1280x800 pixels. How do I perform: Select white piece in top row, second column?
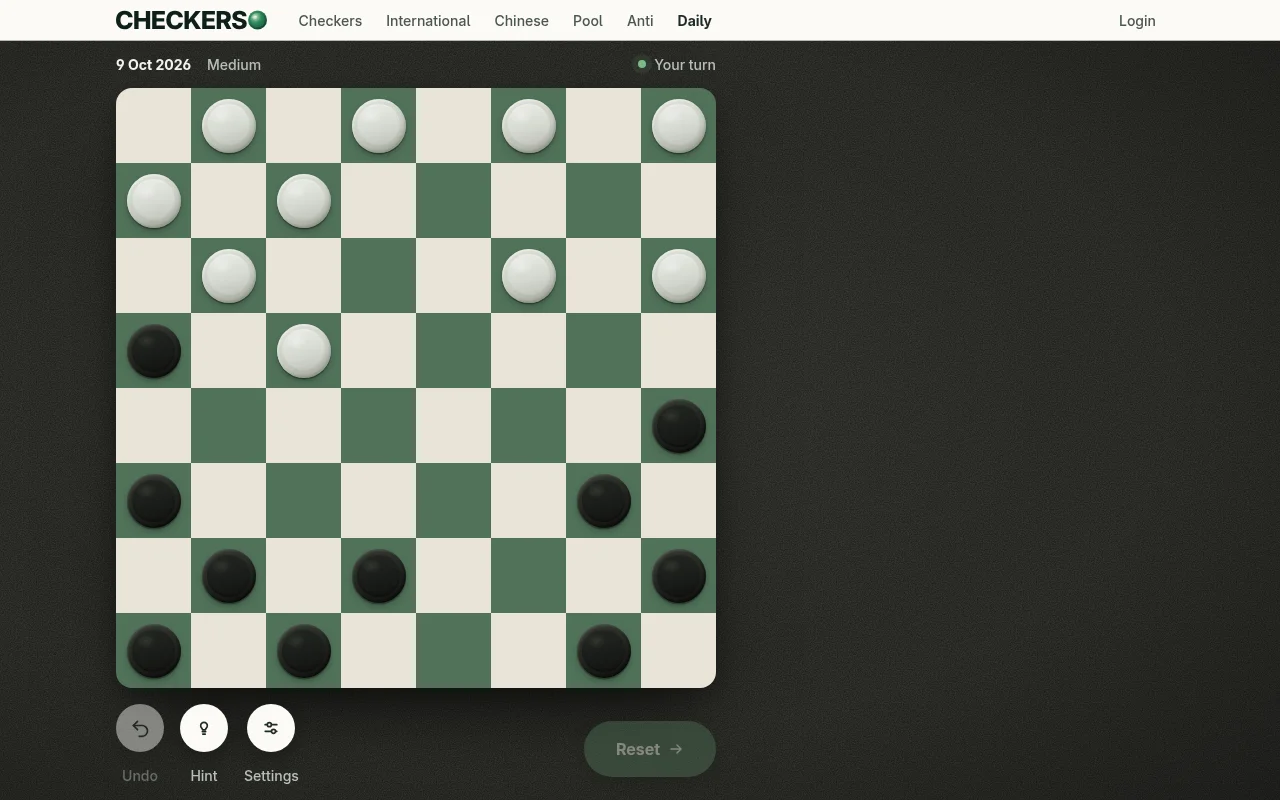click(229, 126)
